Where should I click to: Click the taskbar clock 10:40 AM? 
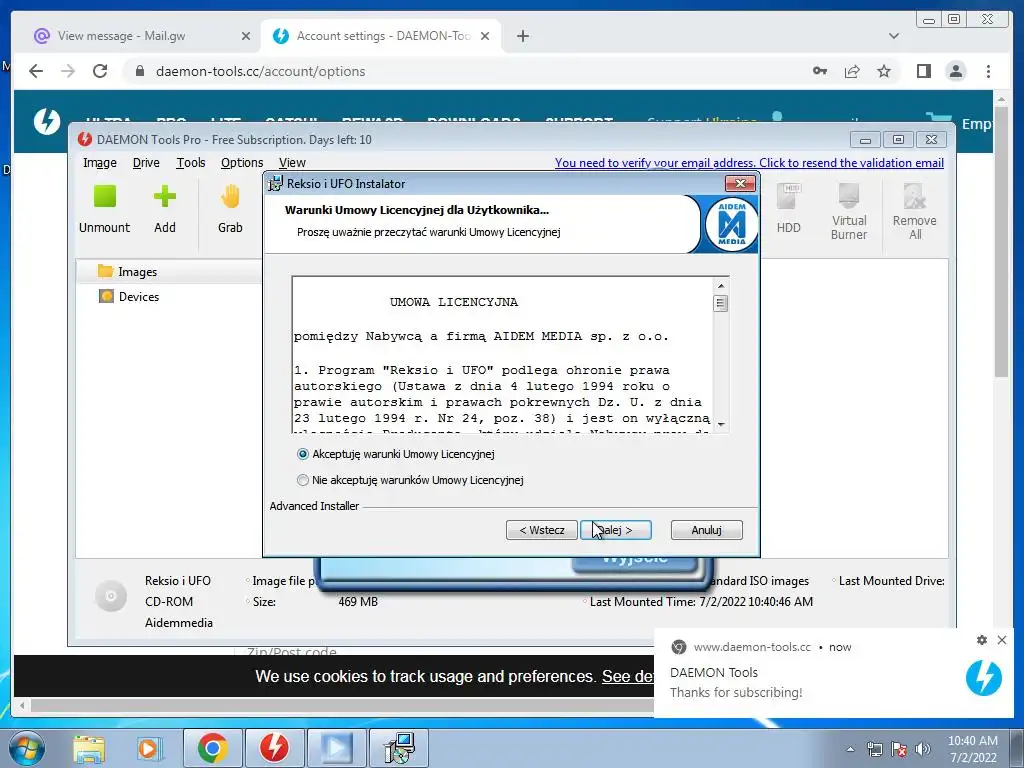tap(972, 741)
